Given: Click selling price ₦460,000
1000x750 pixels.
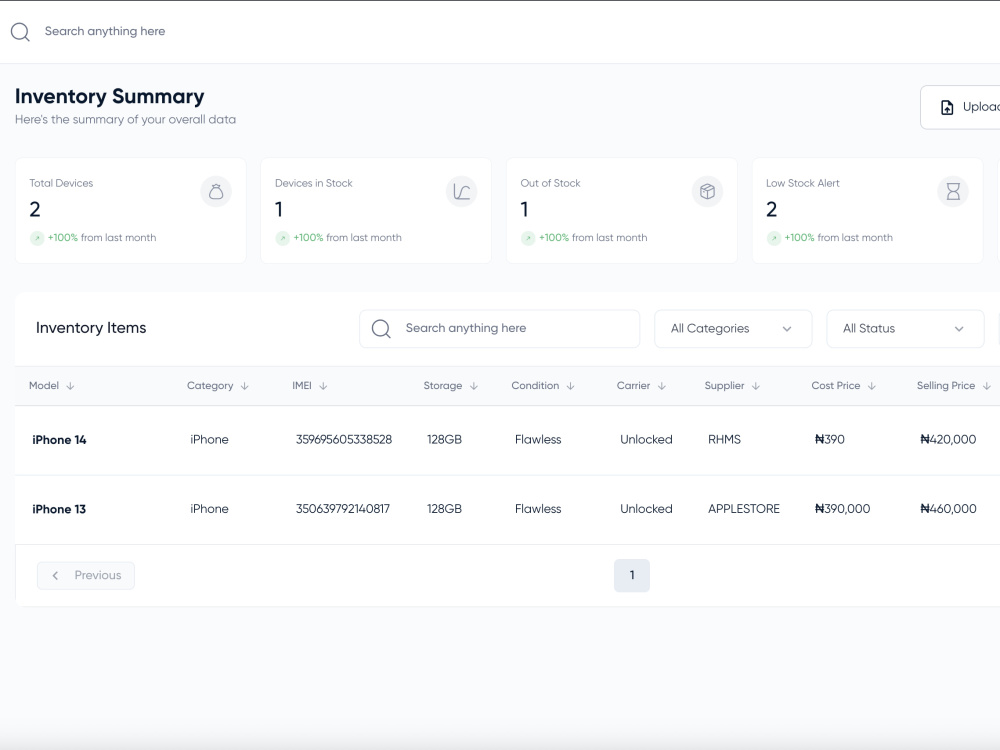Looking at the screenshot, I should point(948,510).
